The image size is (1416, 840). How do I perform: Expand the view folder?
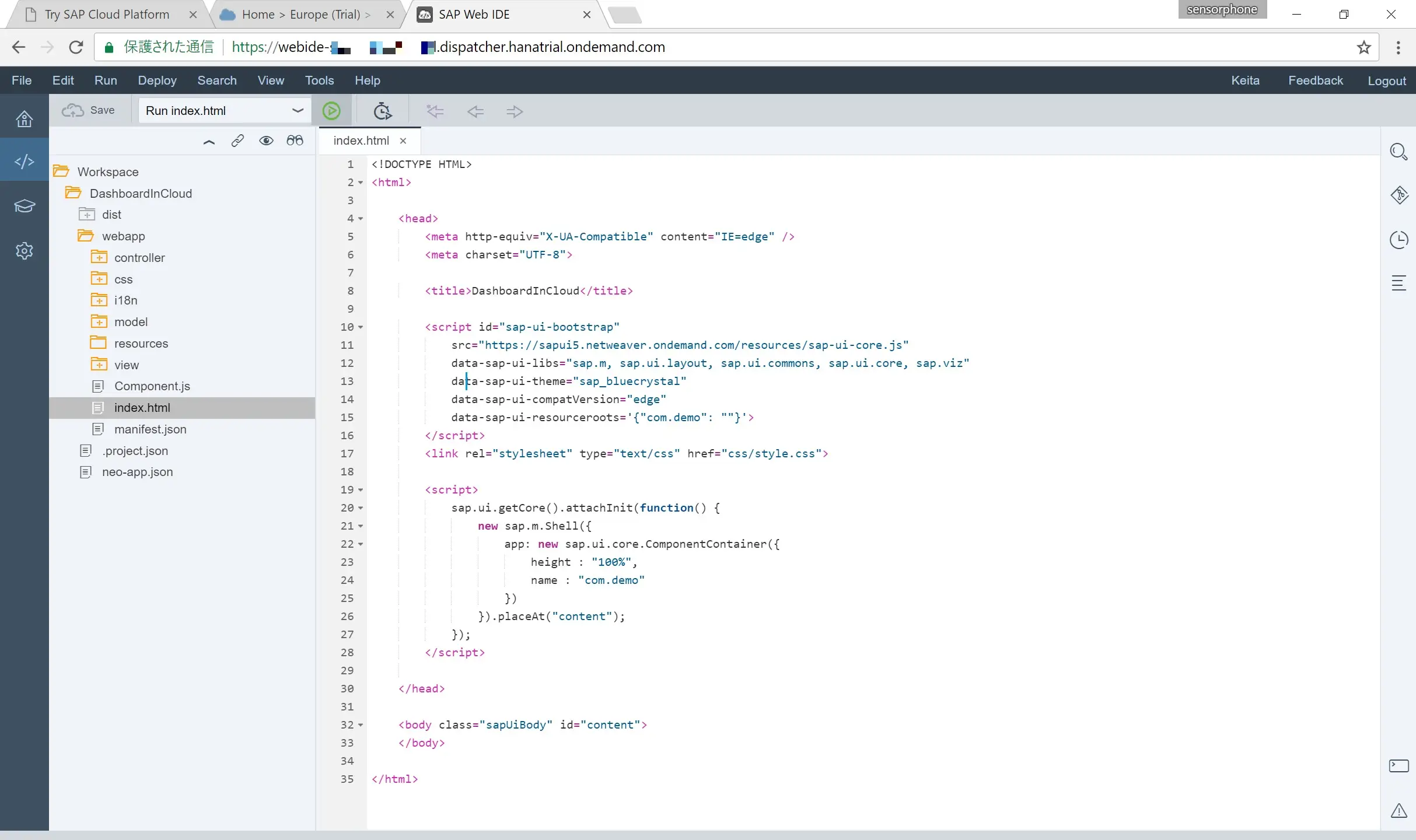[x=99, y=365]
